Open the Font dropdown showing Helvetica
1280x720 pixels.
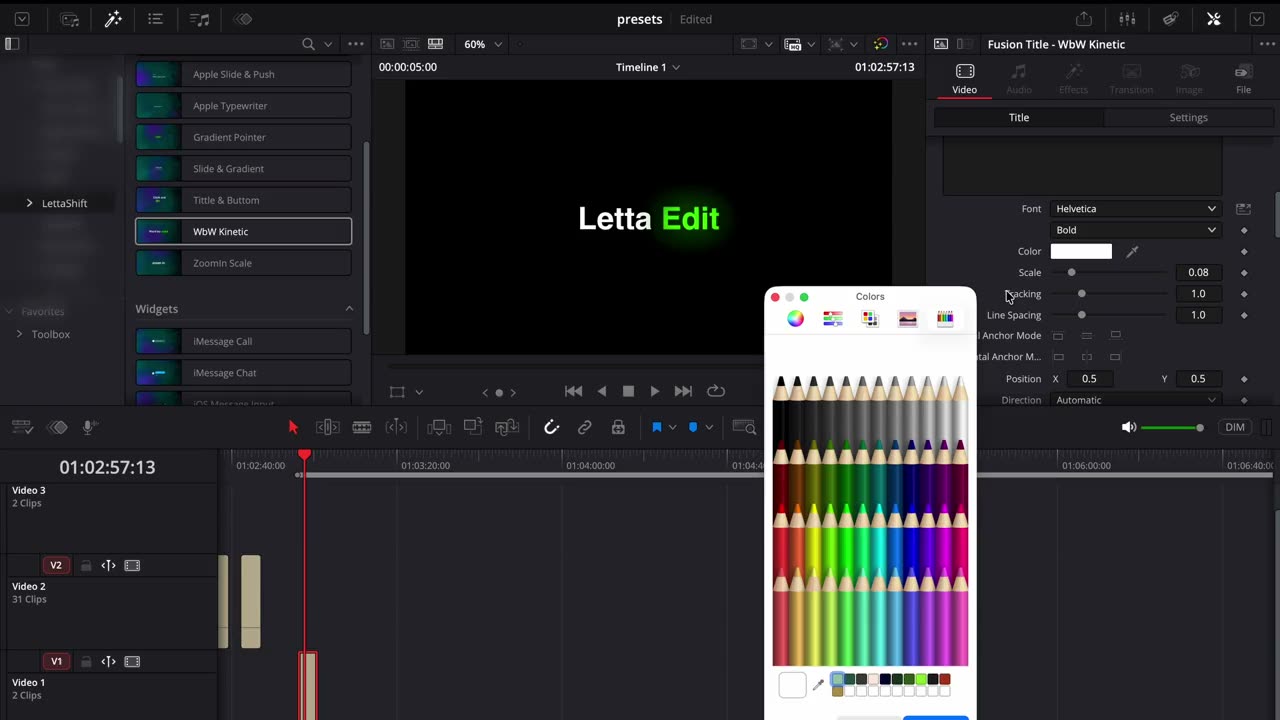point(1136,209)
